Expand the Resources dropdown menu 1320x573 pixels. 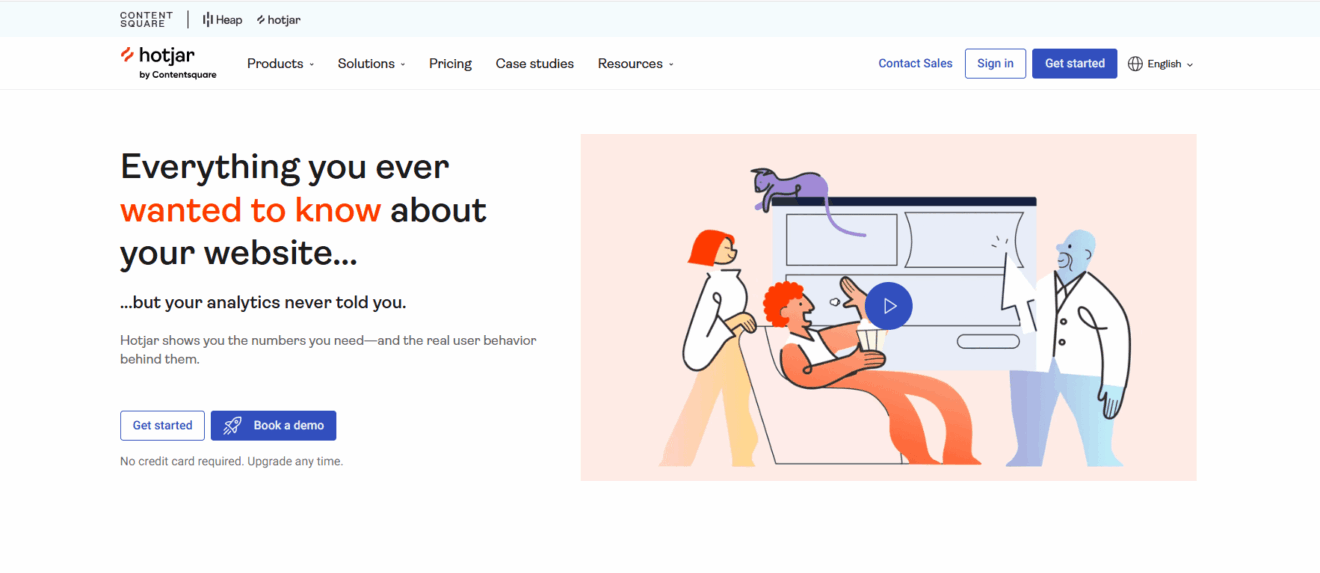pyautogui.click(x=635, y=64)
